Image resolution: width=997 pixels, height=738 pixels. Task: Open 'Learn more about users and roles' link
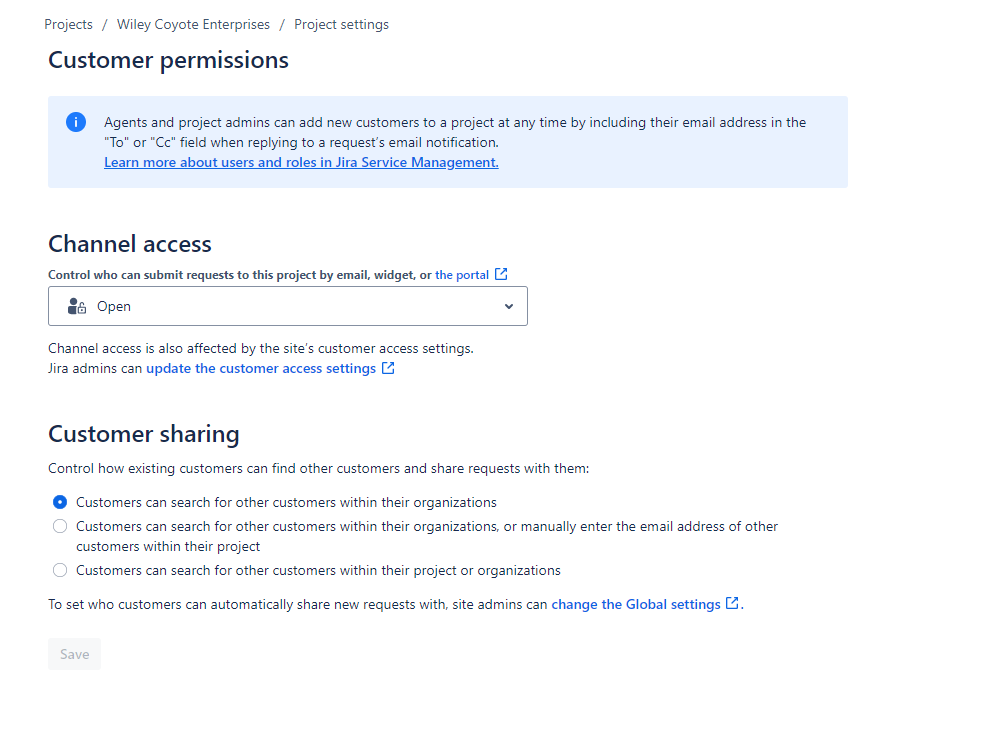[x=300, y=161]
